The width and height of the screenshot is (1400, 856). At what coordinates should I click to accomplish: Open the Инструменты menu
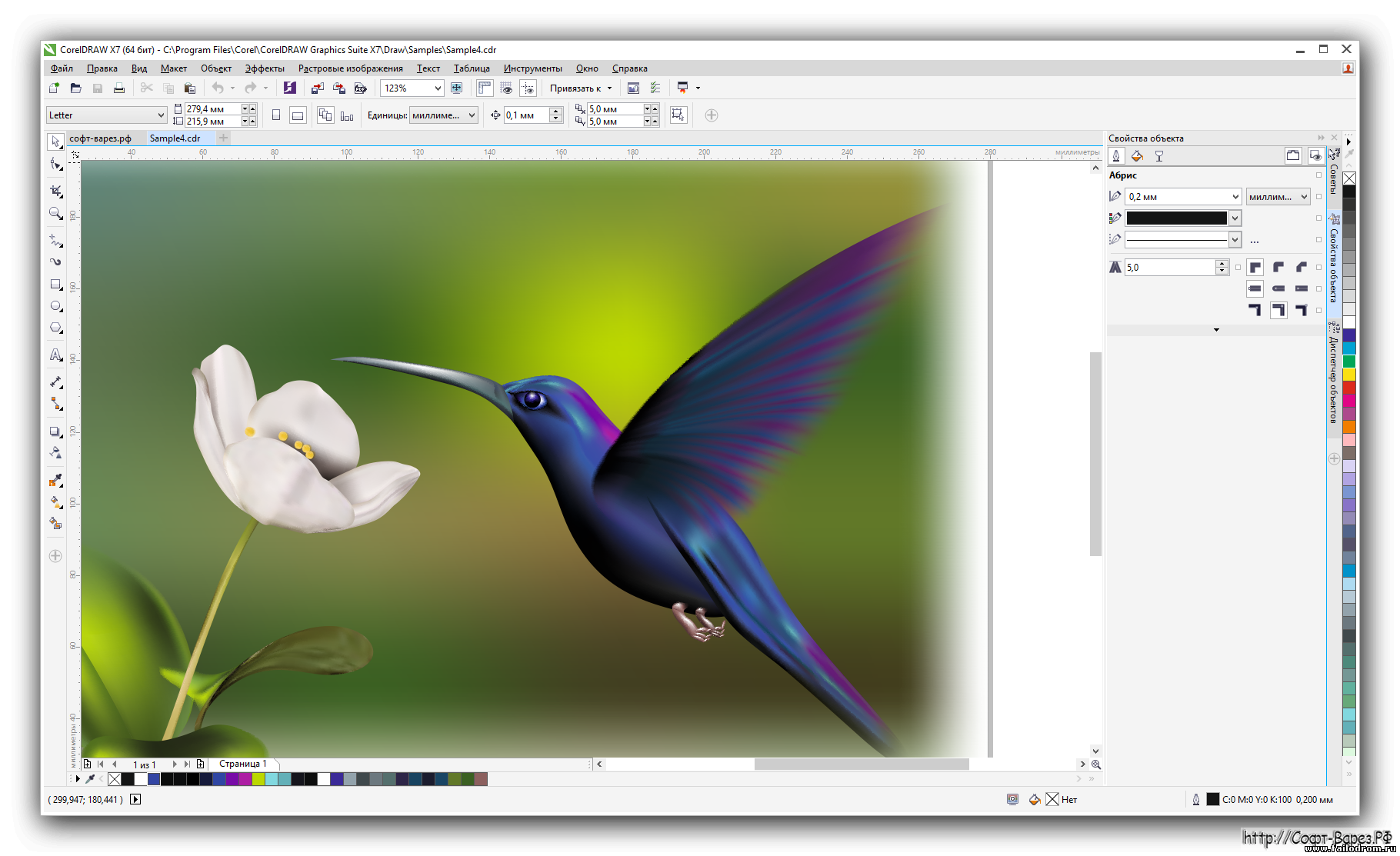(x=532, y=68)
